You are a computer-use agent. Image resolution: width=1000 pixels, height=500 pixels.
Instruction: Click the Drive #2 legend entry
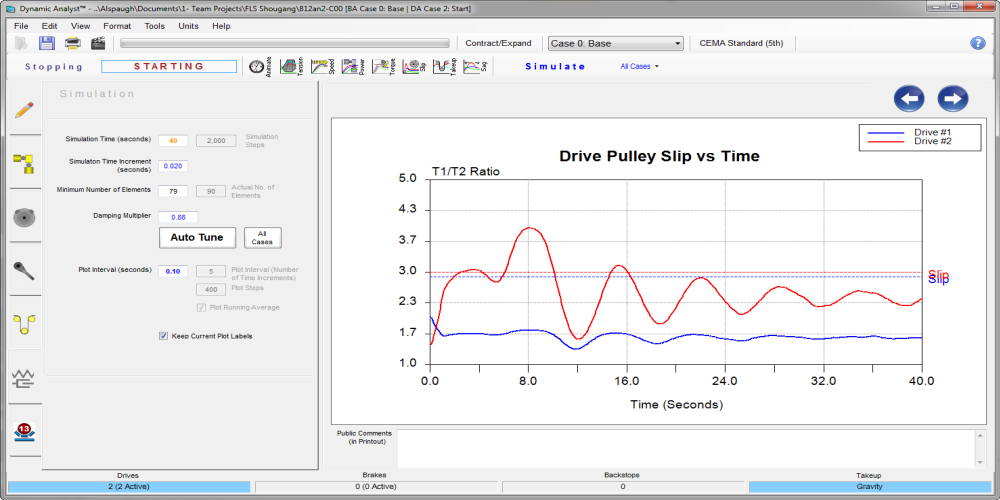pos(911,141)
